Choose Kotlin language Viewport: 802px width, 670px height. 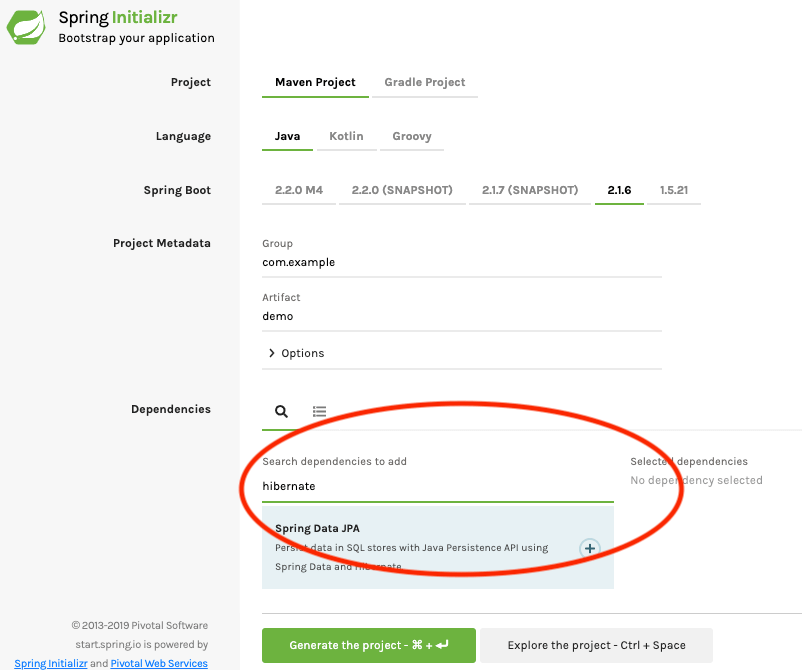(346, 137)
